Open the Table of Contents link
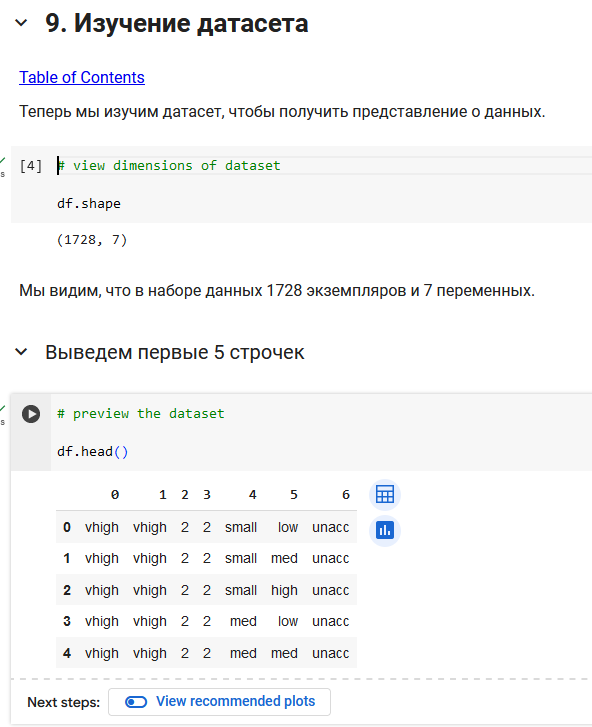The image size is (592, 727). [x=82, y=77]
